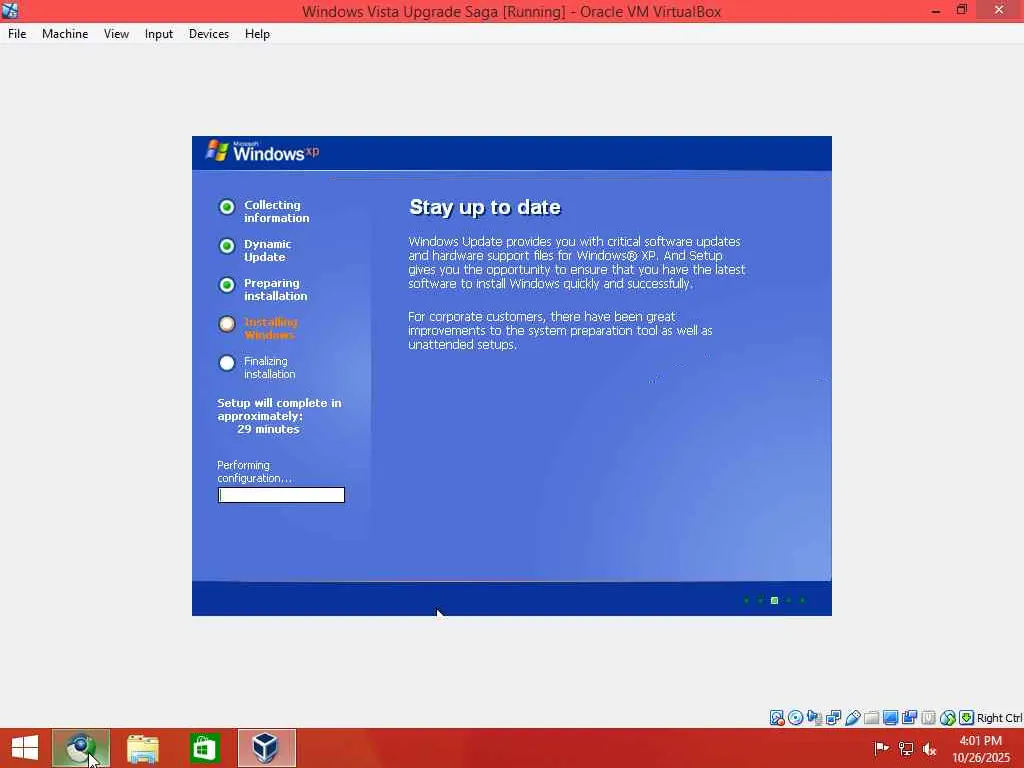Click the 'Stay up to date' heading
The image size is (1024, 768).
(485, 207)
